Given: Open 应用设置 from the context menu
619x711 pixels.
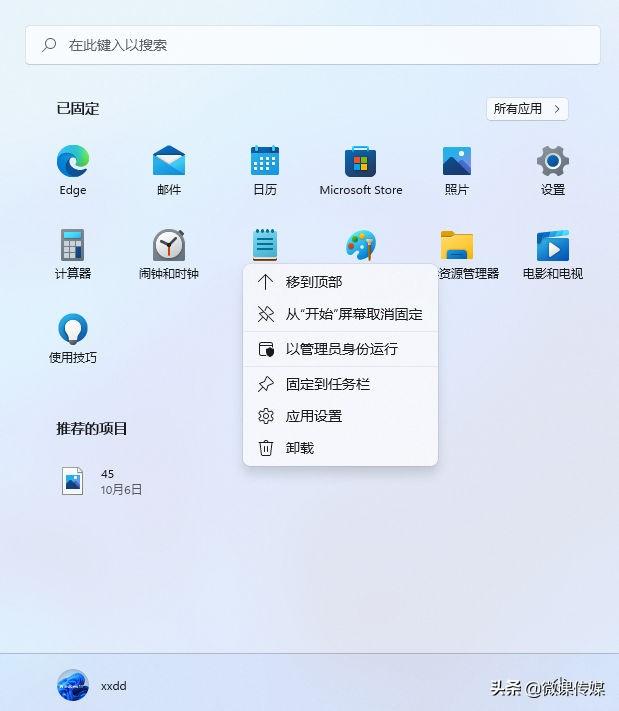Looking at the screenshot, I should click(x=341, y=416).
